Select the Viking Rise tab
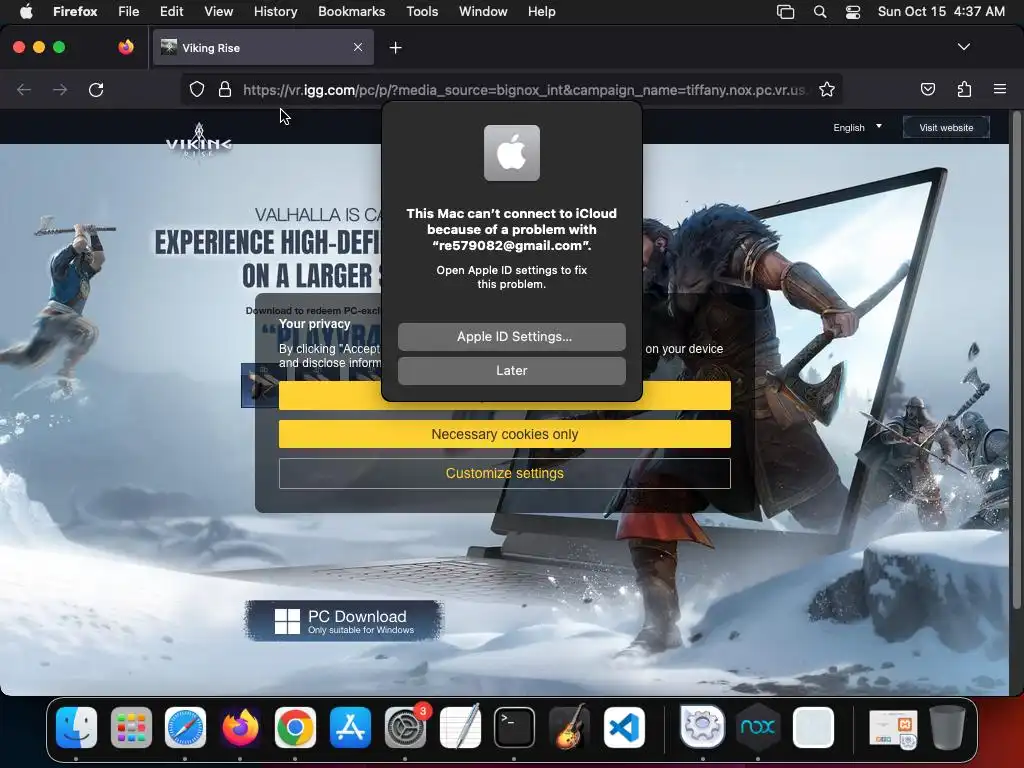The image size is (1024, 768). pyautogui.click(x=263, y=48)
